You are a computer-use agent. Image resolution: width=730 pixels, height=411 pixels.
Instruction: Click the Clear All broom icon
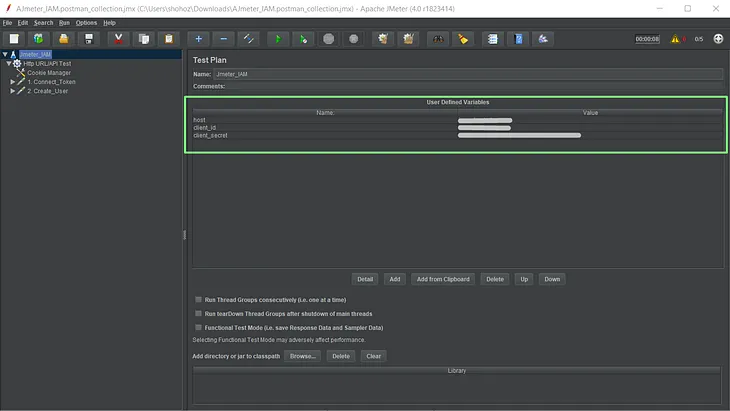[408, 39]
